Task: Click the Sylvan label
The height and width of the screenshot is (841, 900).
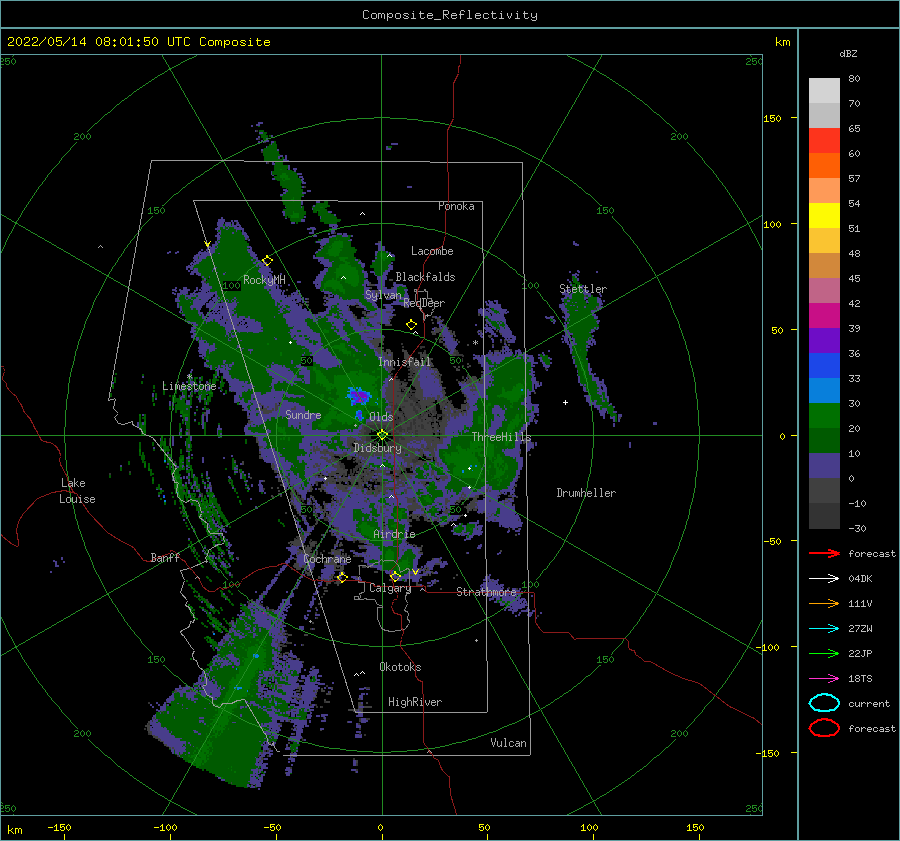Action: tap(383, 295)
